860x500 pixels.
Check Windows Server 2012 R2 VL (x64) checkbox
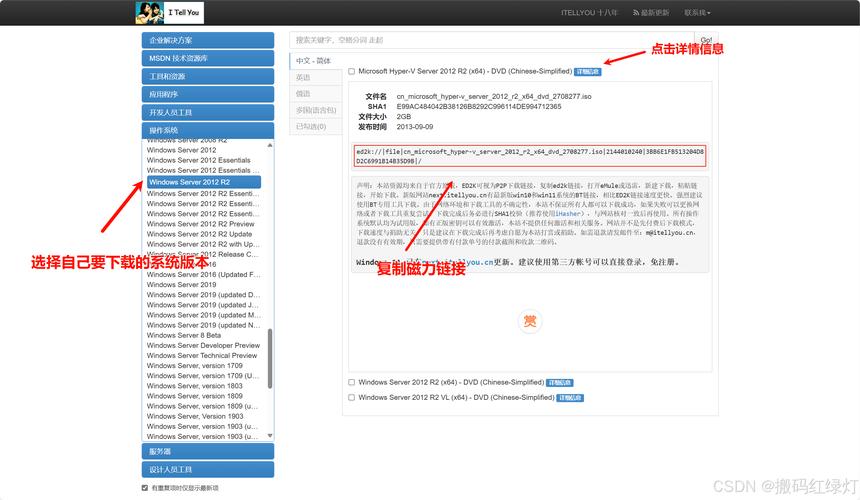coord(352,397)
